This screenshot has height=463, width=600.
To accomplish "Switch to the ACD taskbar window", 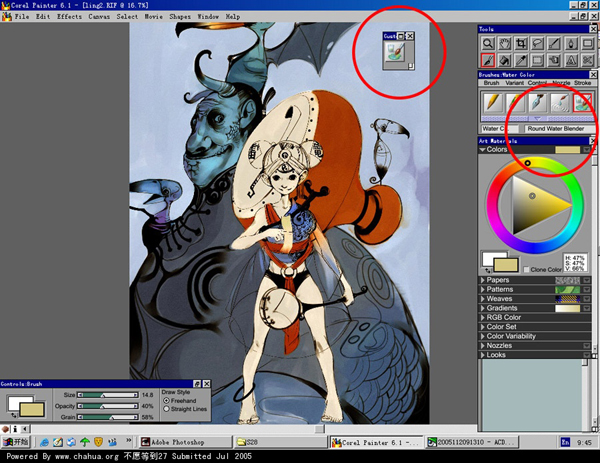I will [472, 442].
